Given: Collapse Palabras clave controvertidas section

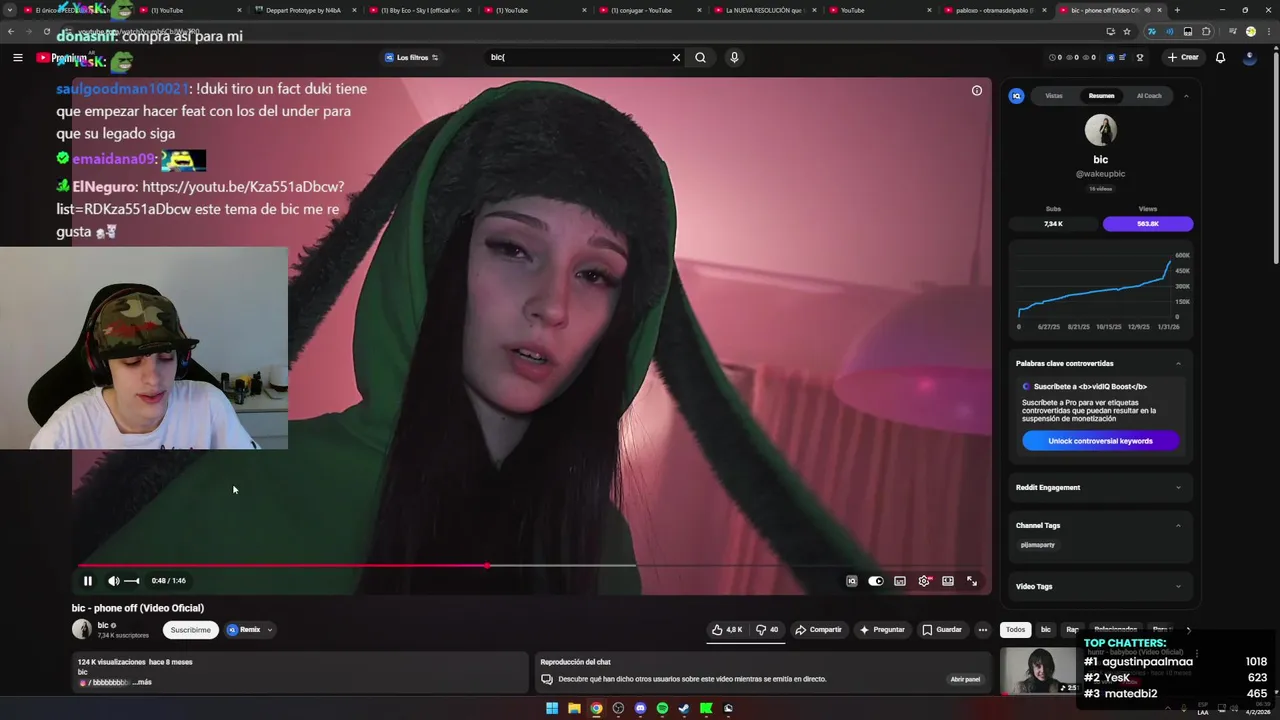Looking at the screenshot, I should [x=1178, y=364].
